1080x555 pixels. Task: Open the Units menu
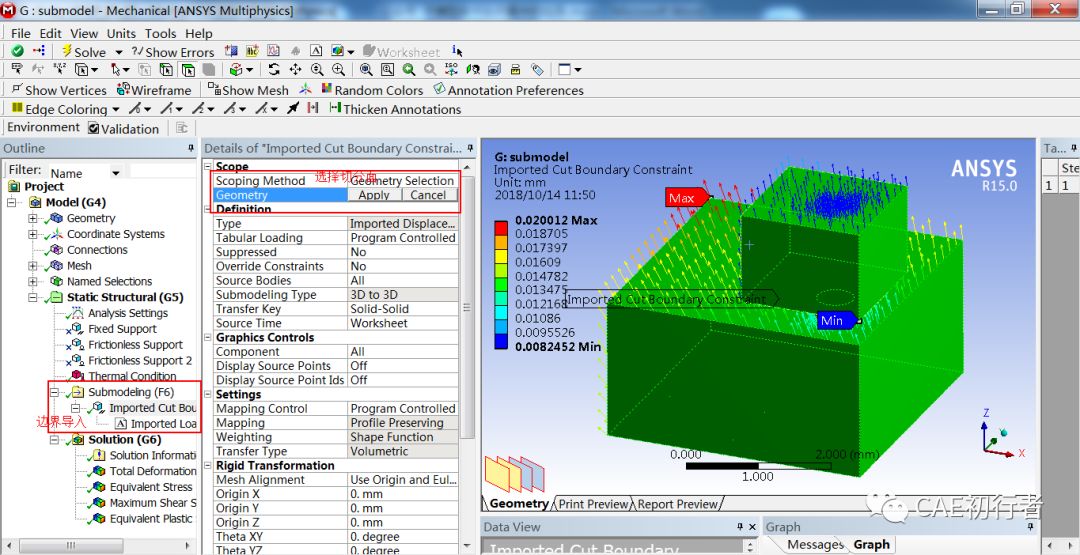tap(121, 33)
